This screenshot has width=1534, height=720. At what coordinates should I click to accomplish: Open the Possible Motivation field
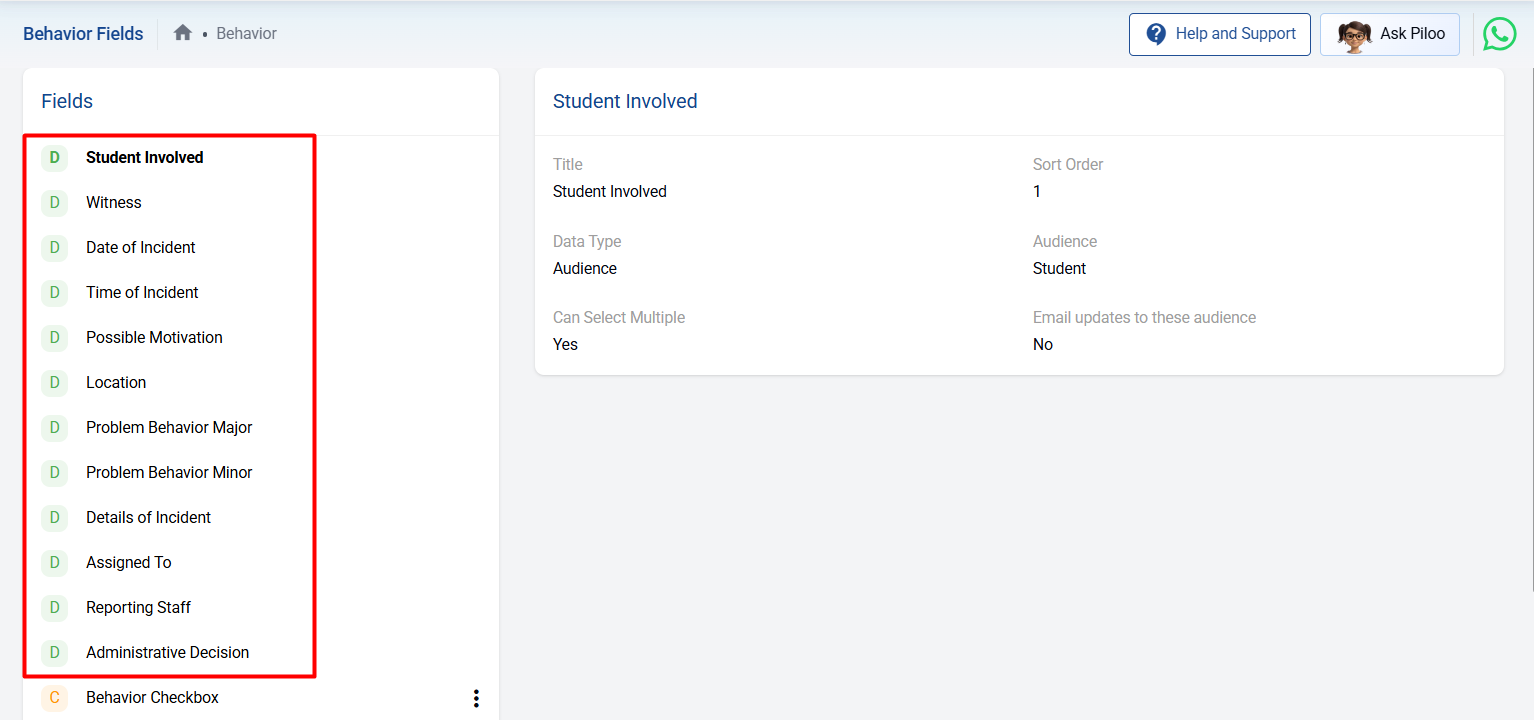point(154,337)
